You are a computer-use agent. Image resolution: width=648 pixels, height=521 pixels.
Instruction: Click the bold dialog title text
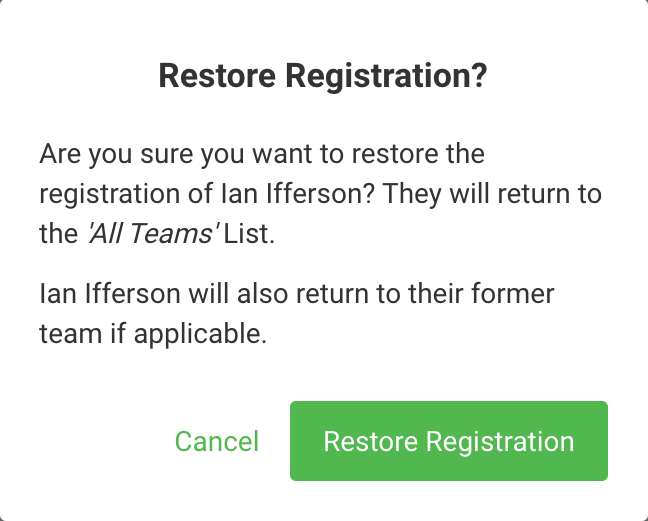pyautogui.click(x=323, y=77)
